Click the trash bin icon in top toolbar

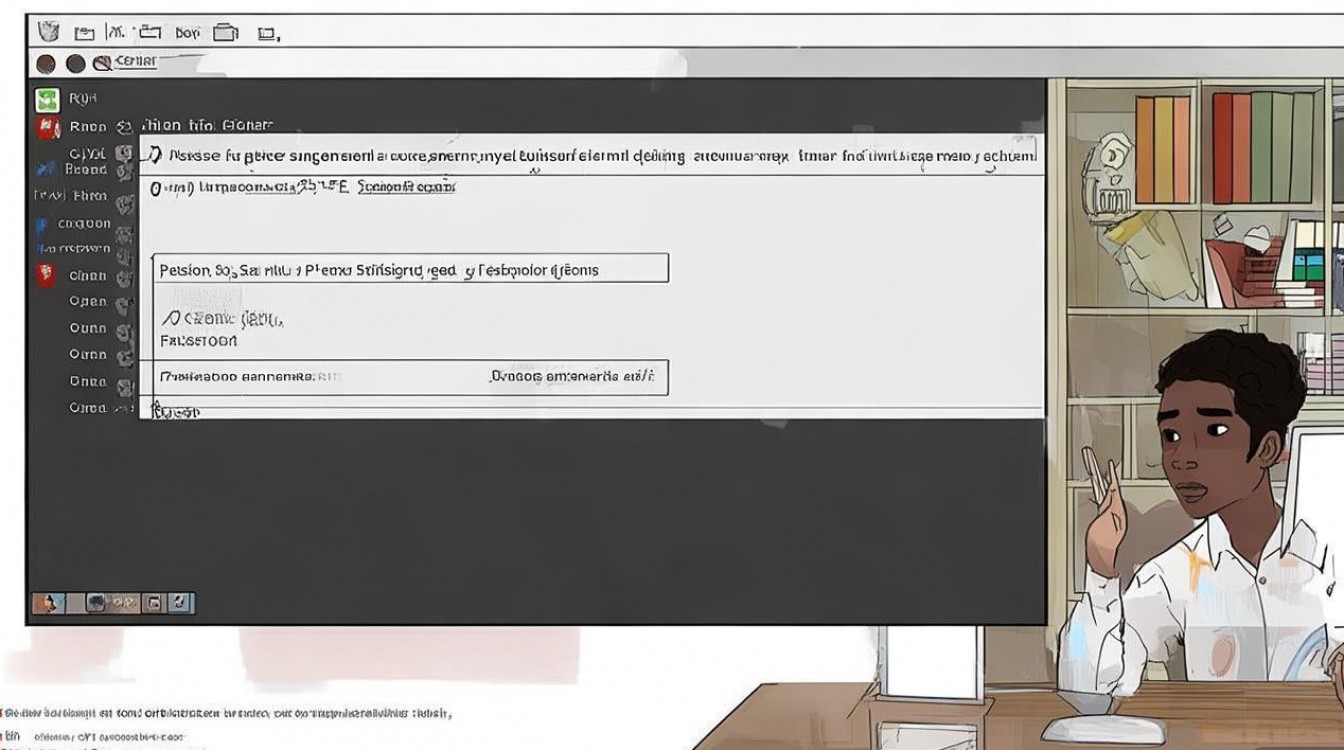[48, 31]
